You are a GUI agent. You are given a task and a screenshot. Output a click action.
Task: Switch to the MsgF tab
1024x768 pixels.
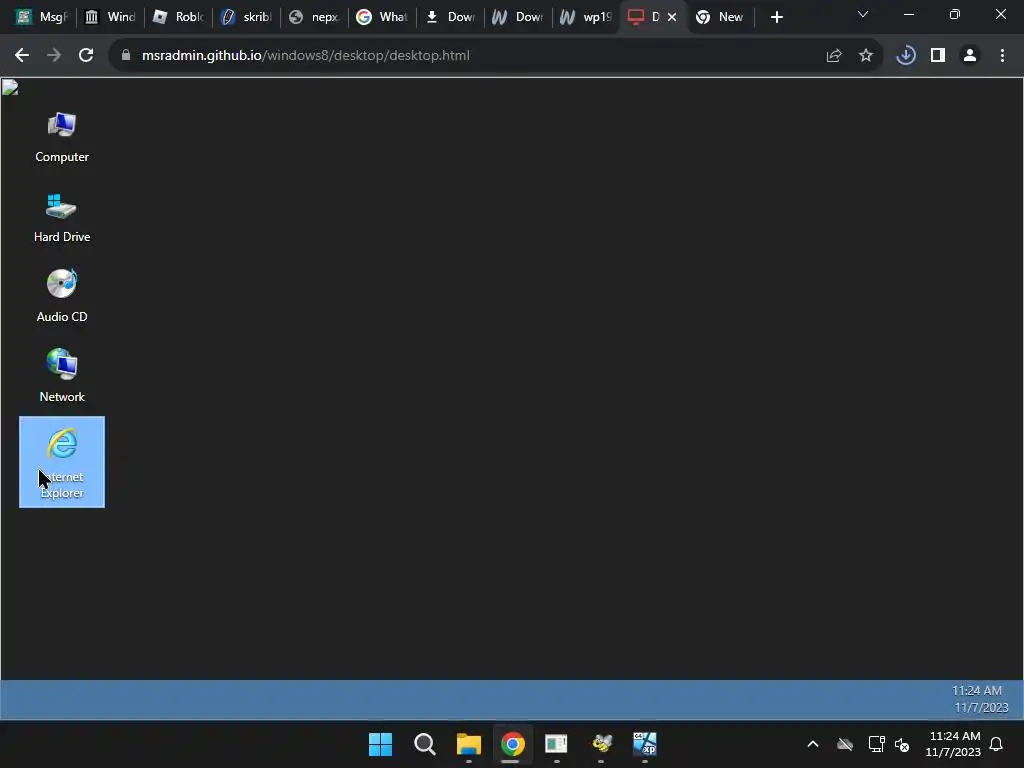click(41, 17)
